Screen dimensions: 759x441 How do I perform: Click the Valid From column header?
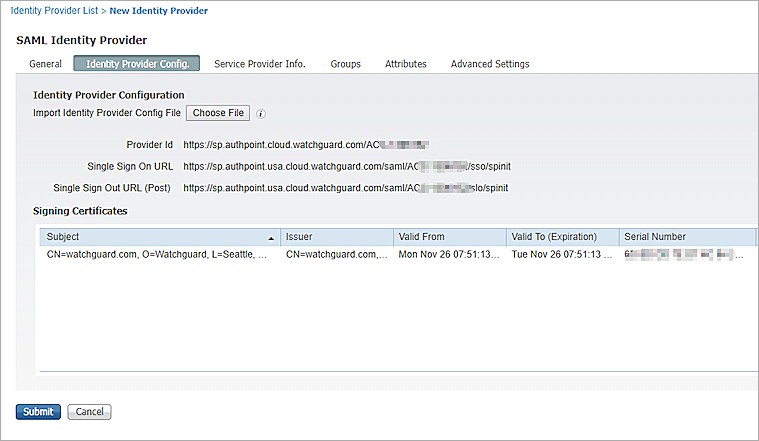click(x=449, y=237)
